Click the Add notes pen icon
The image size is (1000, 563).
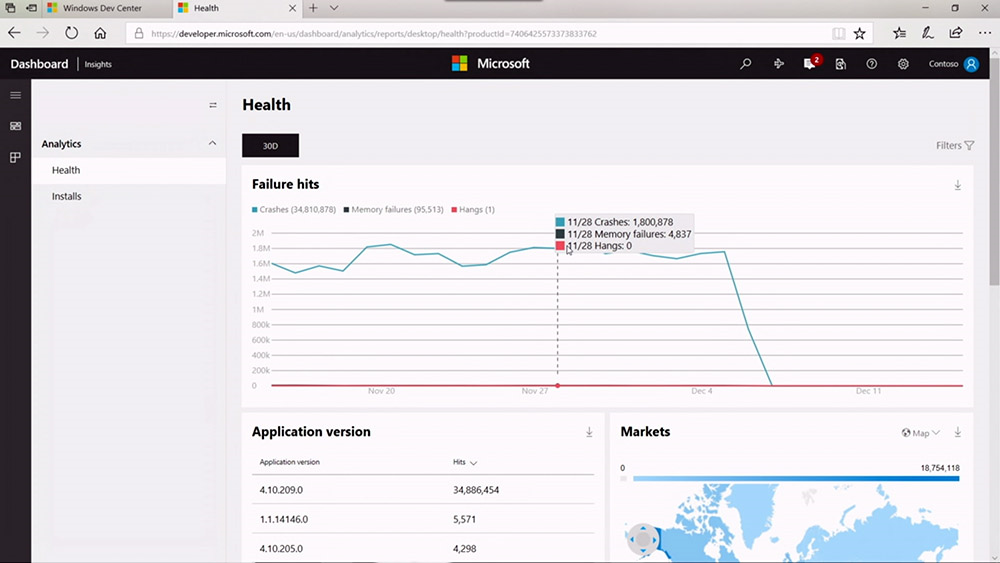[927, 33]
